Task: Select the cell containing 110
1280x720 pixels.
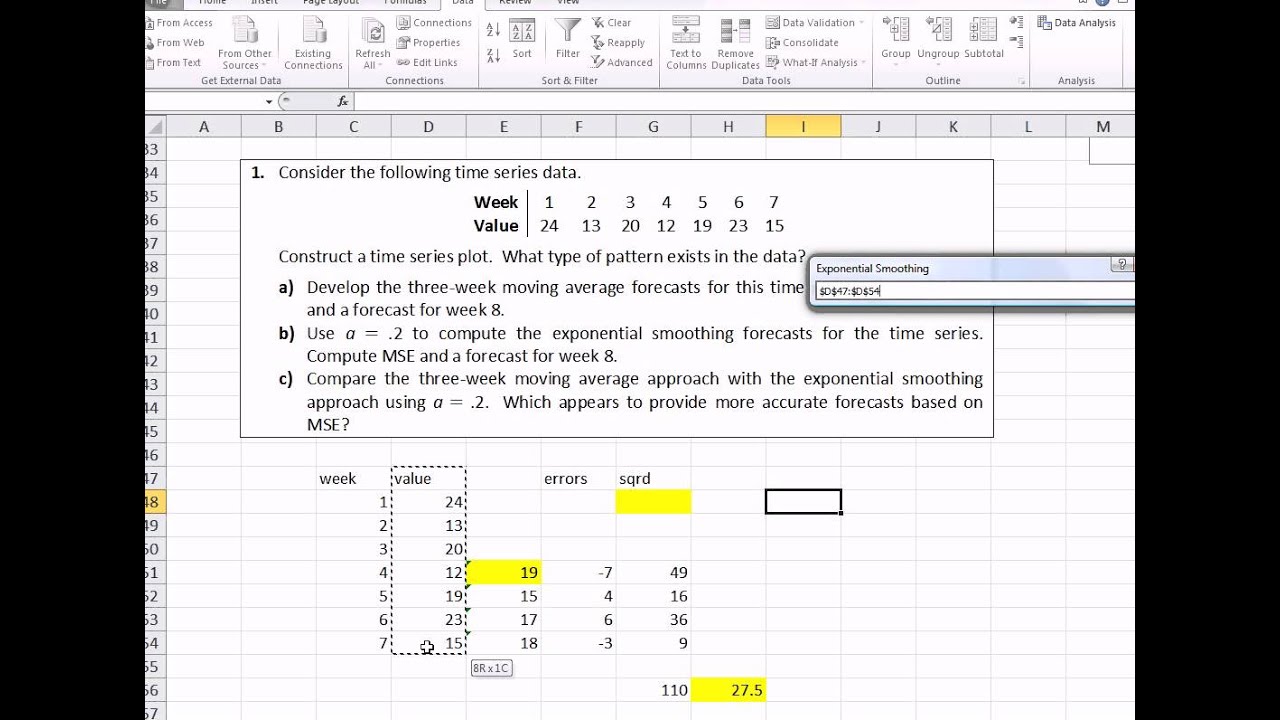Action: (x=653, y=690)
